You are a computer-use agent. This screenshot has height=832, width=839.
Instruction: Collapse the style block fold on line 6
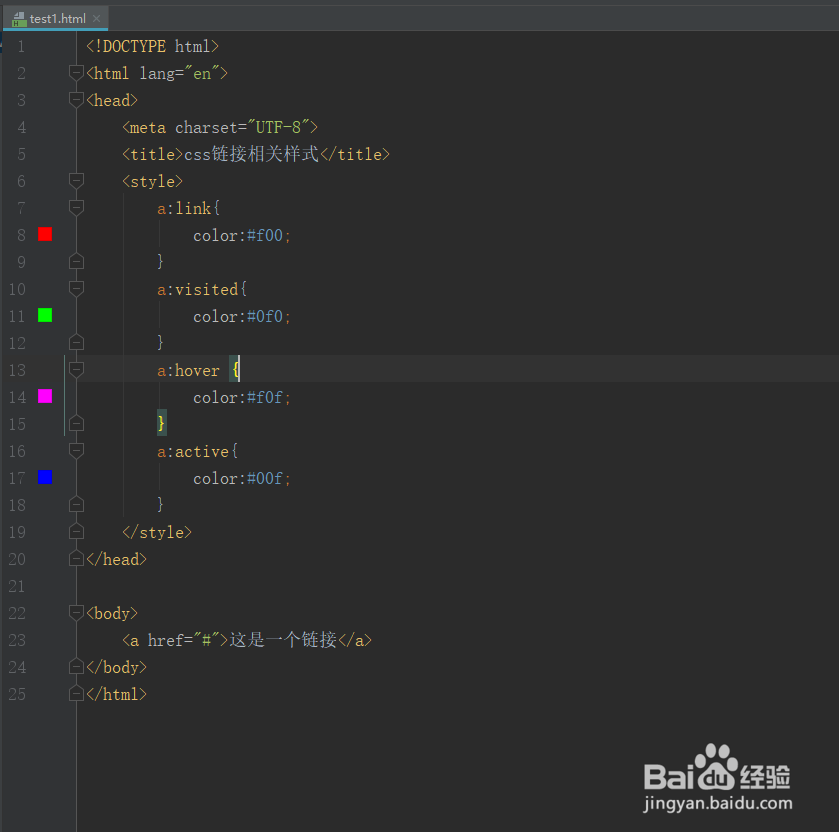[x=77, y=181]
